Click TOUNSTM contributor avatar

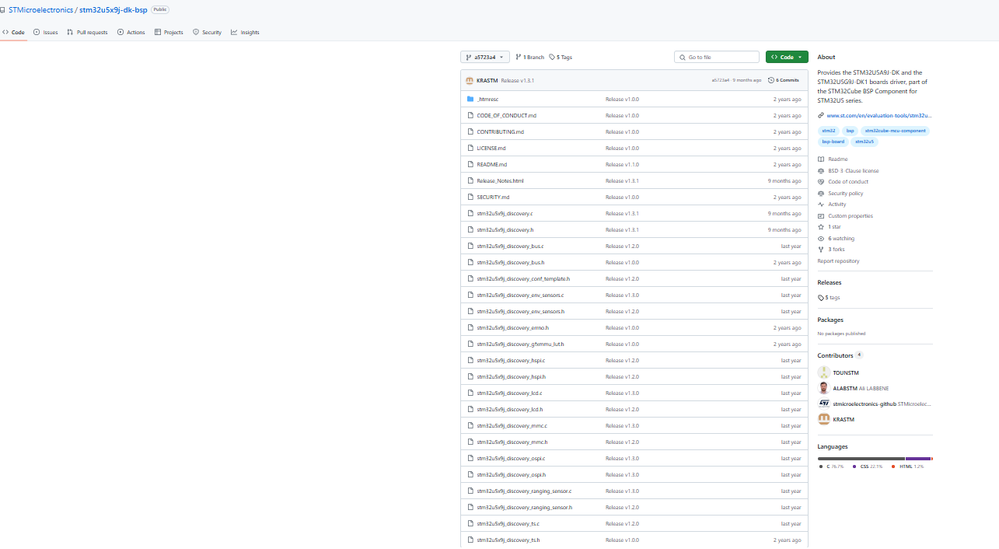(x=824, y=373)
